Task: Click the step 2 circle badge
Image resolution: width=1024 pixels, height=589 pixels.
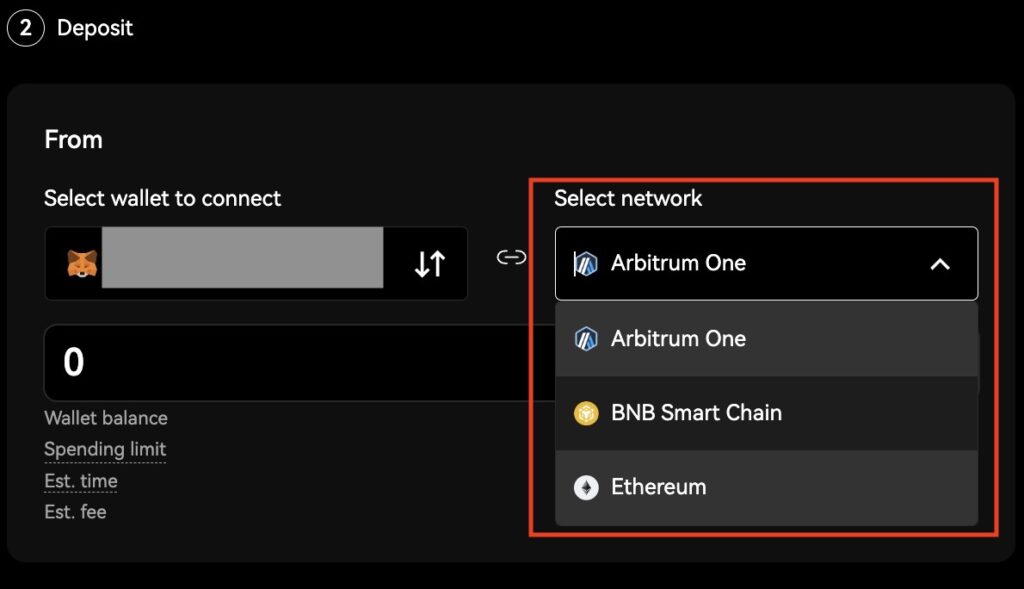Action: [25, 28]
